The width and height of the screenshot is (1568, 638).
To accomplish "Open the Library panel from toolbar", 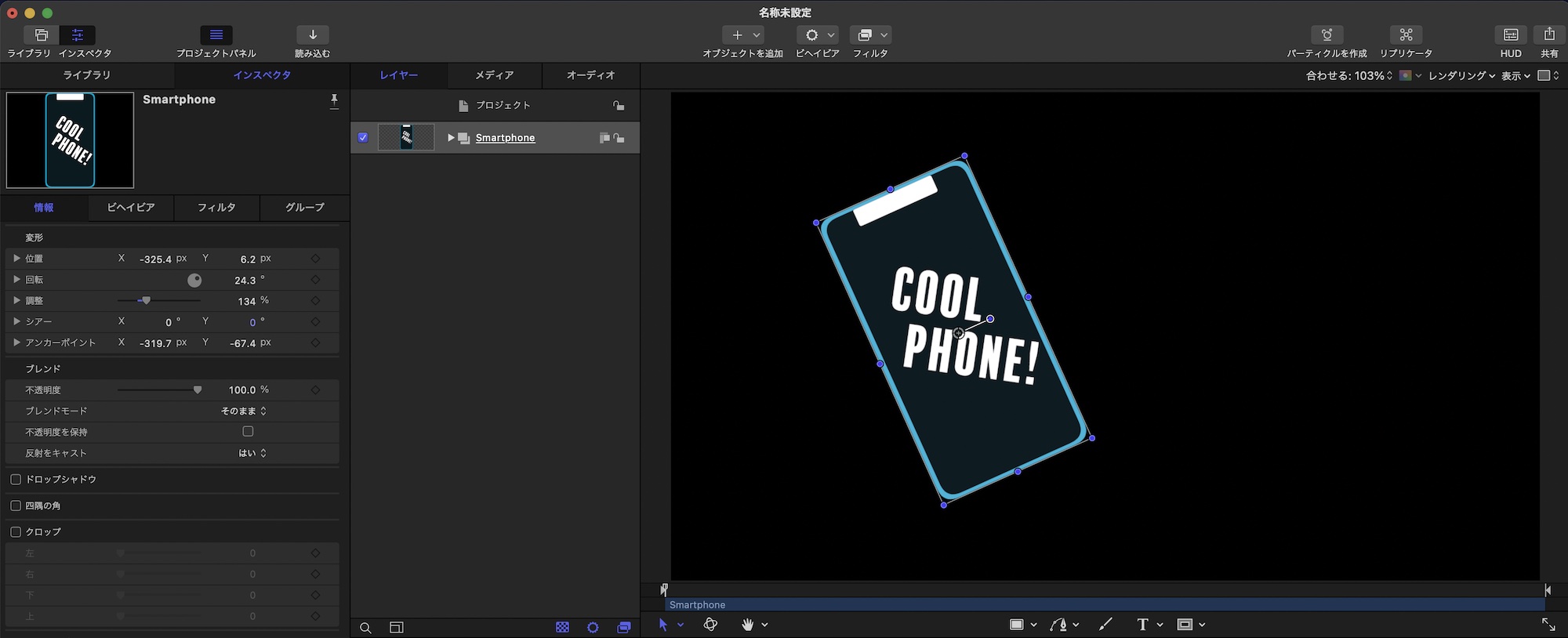I will click(x=41, y=35).
